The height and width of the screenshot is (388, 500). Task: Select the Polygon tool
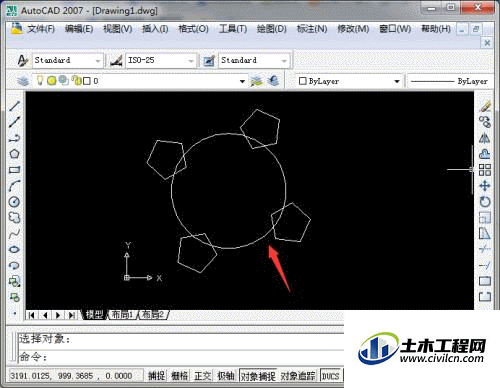[14, 154]
